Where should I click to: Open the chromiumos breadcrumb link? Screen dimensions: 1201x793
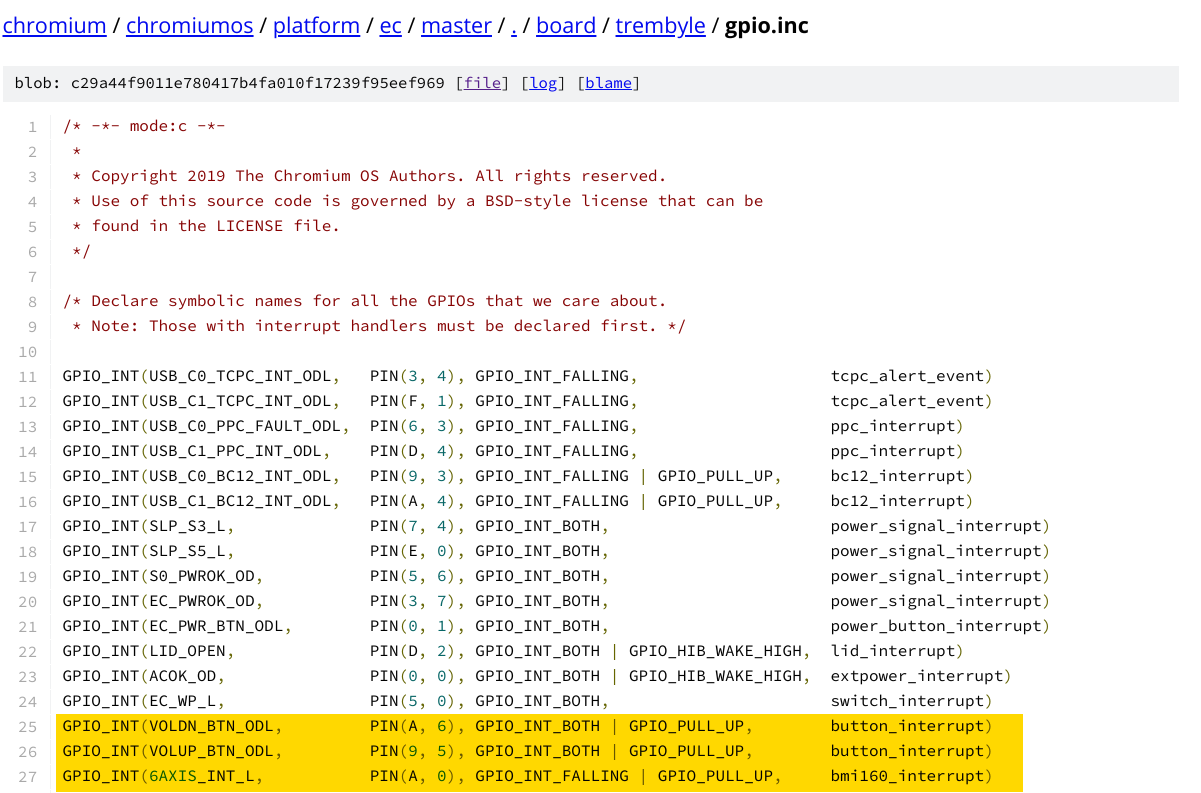pos(190,26)
